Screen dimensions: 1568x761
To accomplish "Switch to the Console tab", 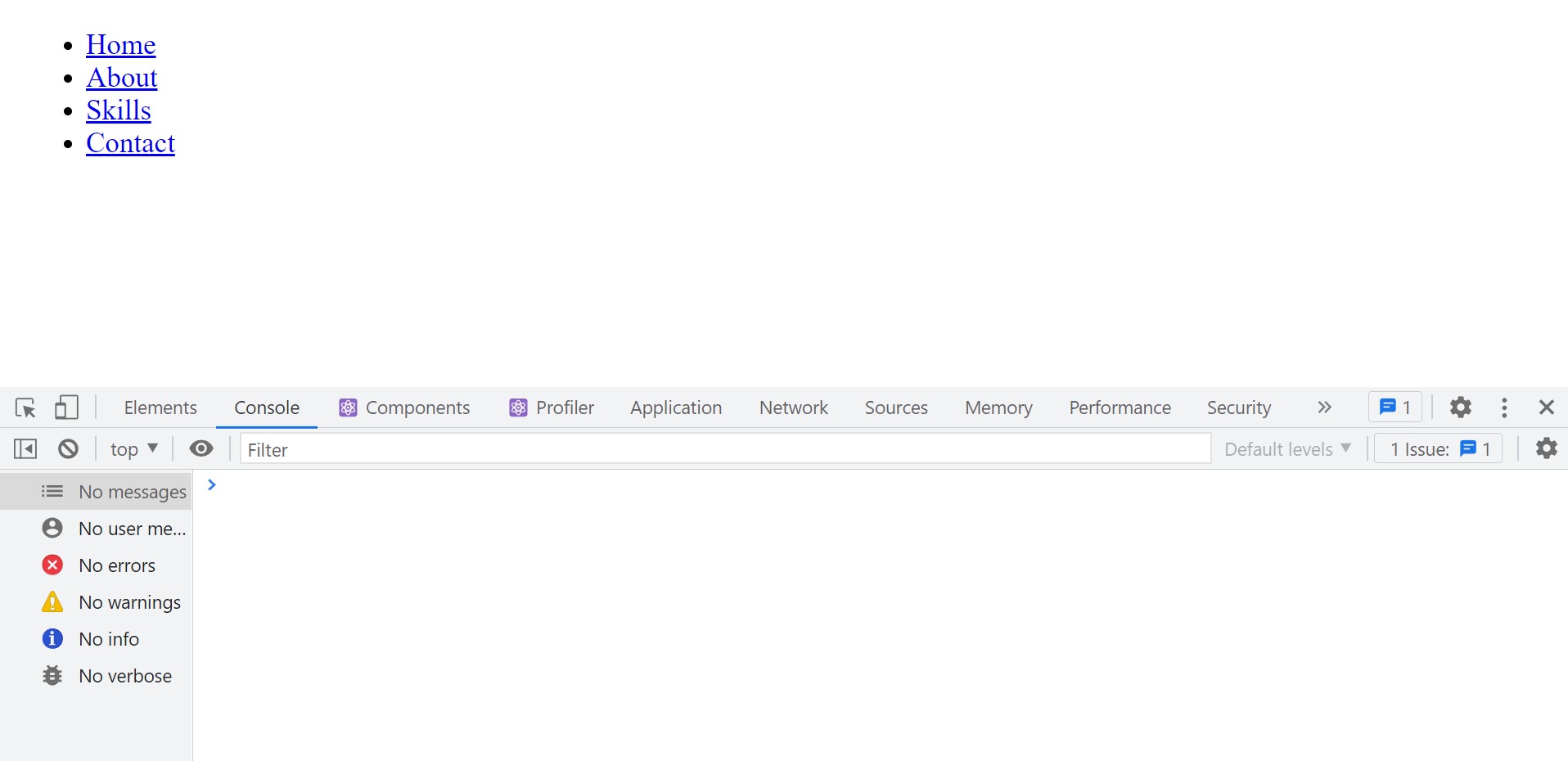I will 267,408.
